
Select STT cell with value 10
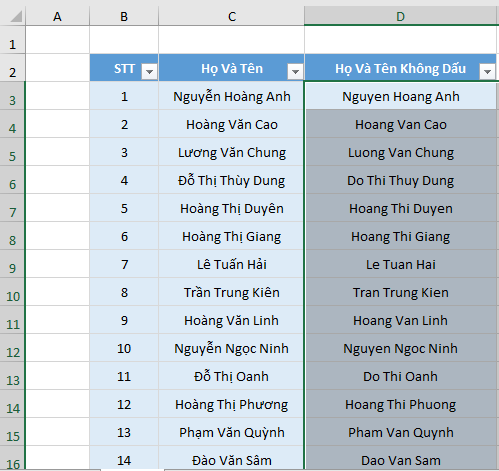tap(124, 348)
